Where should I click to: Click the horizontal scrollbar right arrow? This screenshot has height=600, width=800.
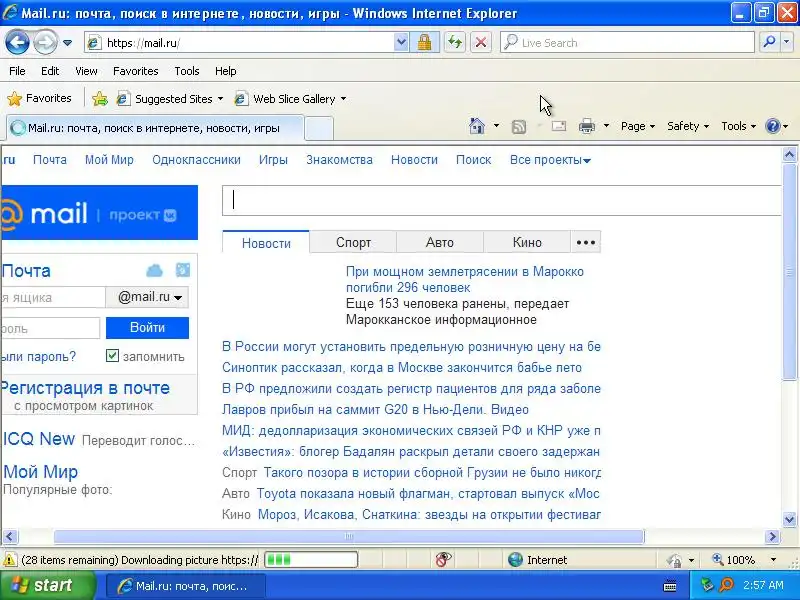point(772,537)
